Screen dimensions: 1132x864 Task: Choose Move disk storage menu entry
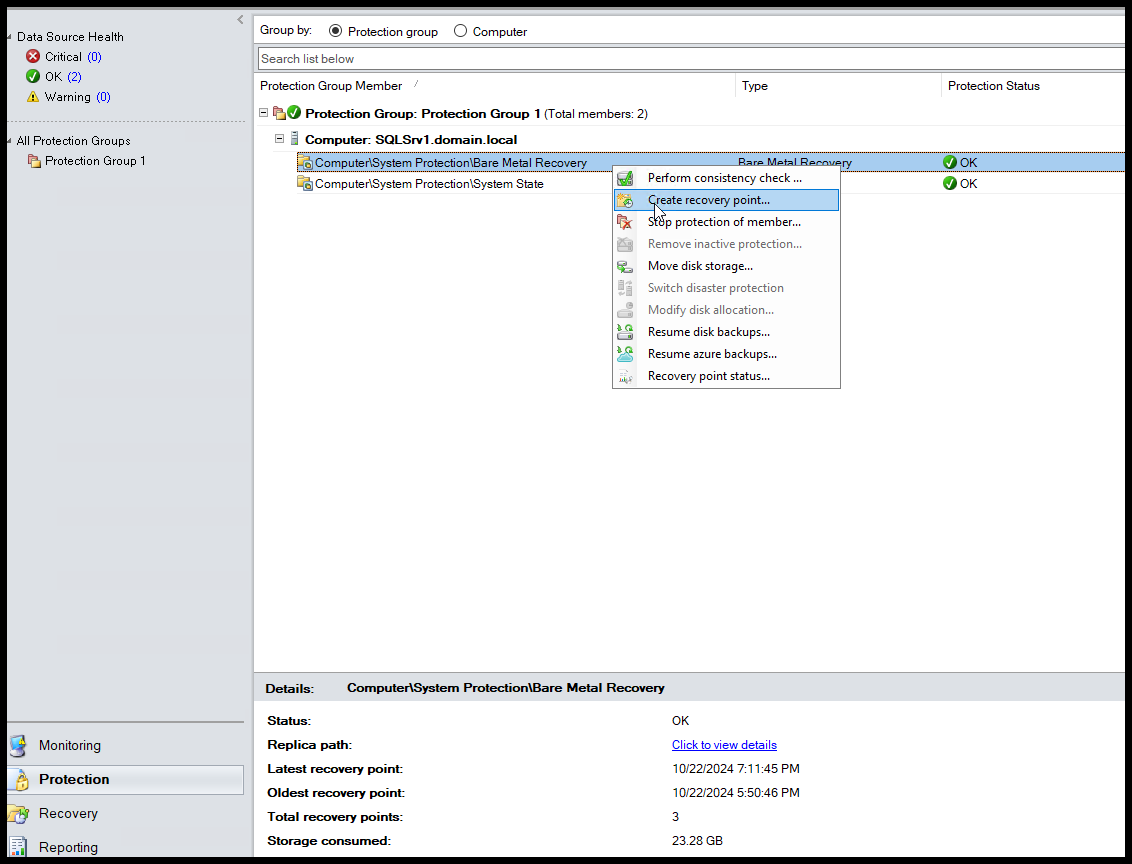[726, 266]
